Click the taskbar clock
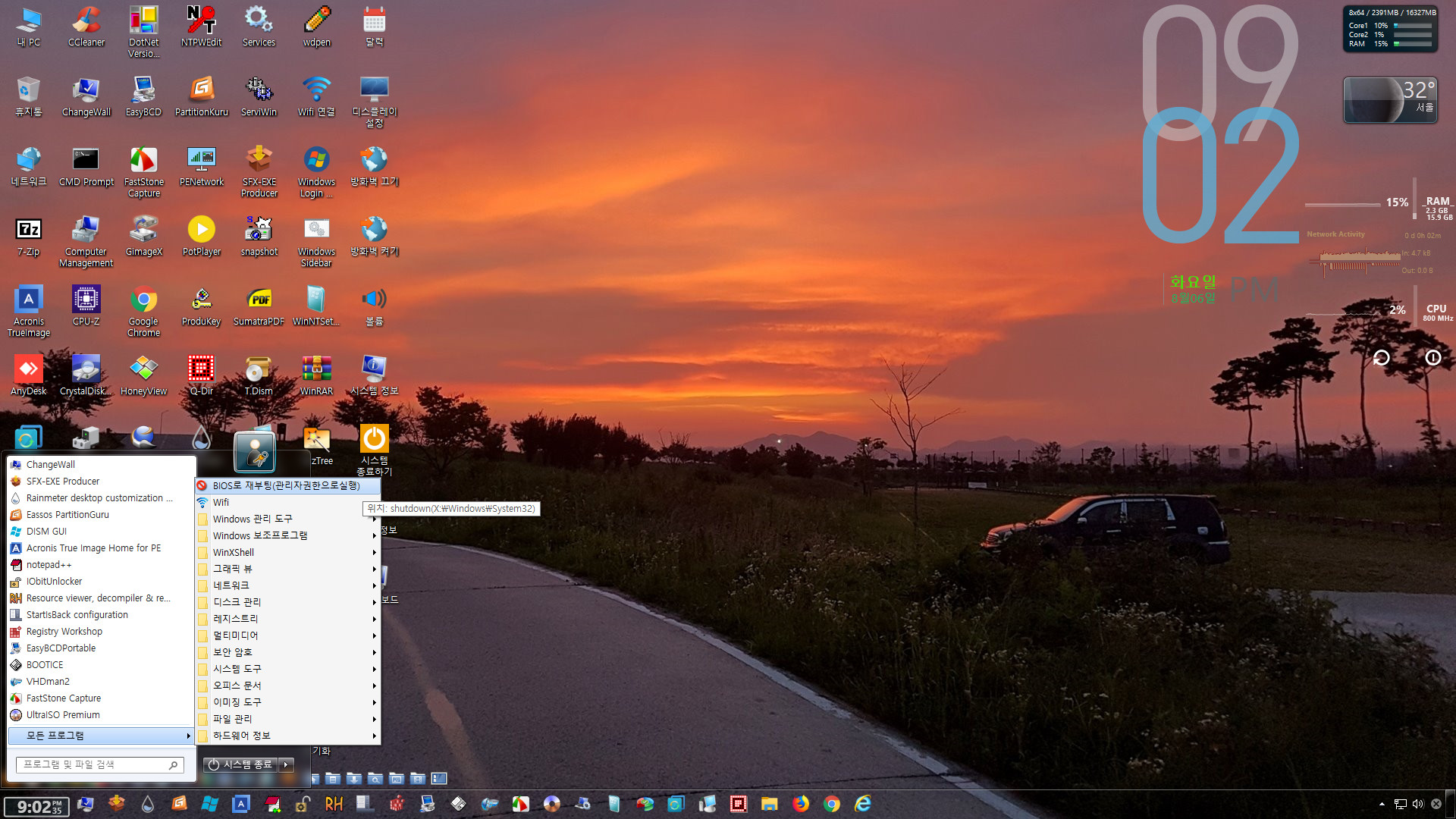 pos(36,806)
